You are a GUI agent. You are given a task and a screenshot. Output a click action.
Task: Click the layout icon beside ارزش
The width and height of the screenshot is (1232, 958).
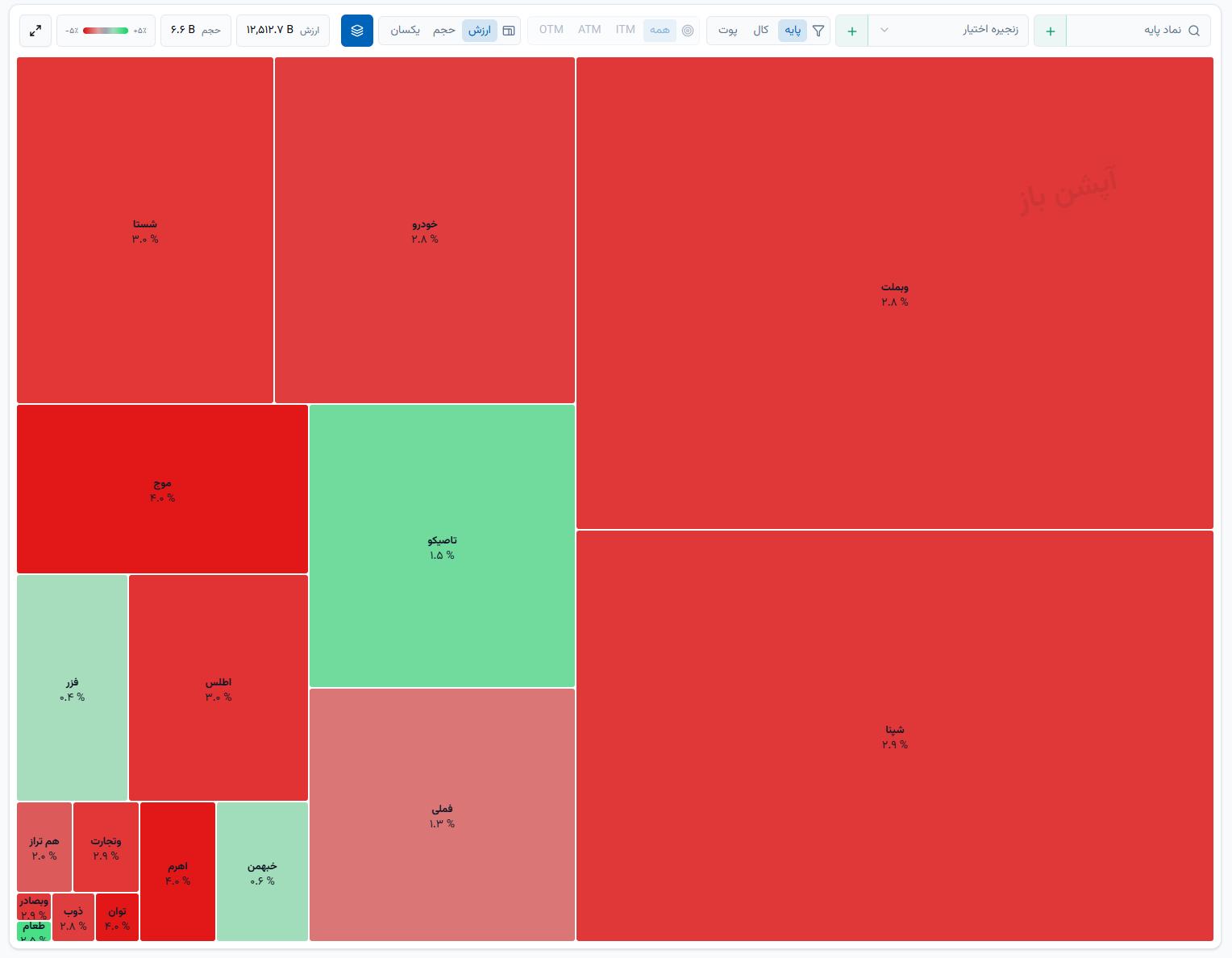click(x=509, y=31)
